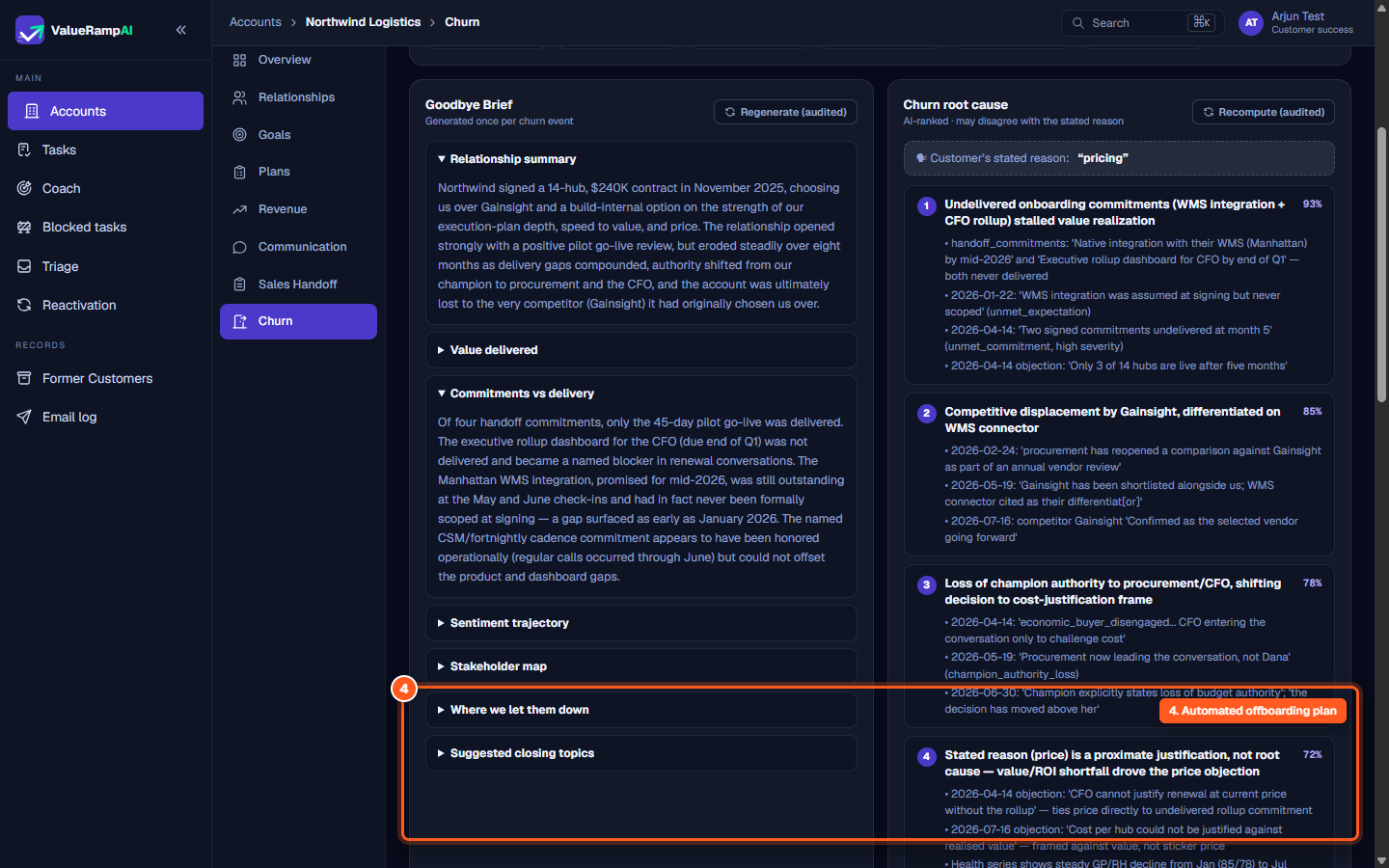Switch to Relationships account tab
Image resolution: width=1389 pixels, height=868 pixels.
click(x=298, y=97)
